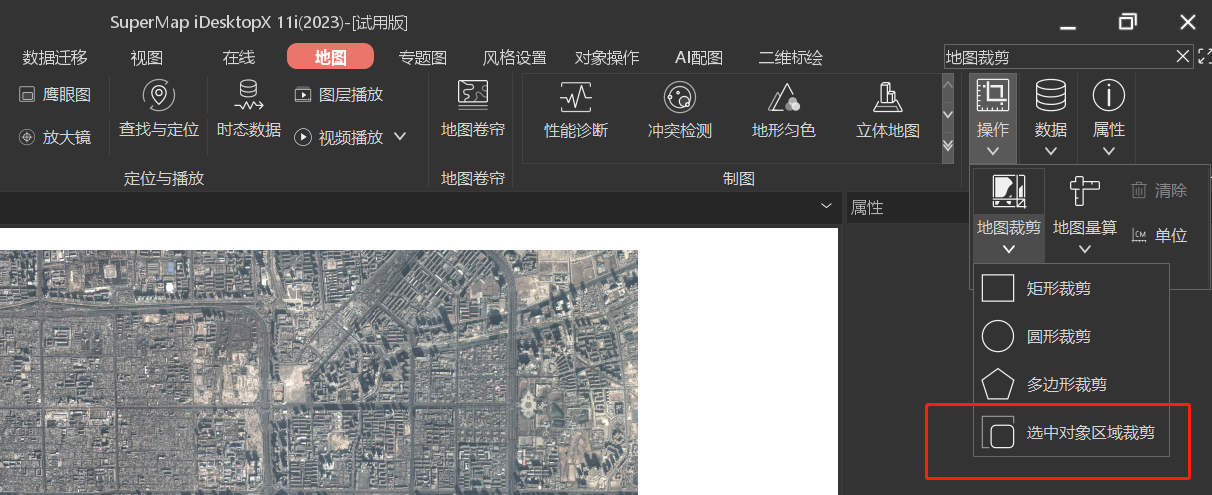Click the satellite map image
1212x495 pixels.
click(318, 372)
